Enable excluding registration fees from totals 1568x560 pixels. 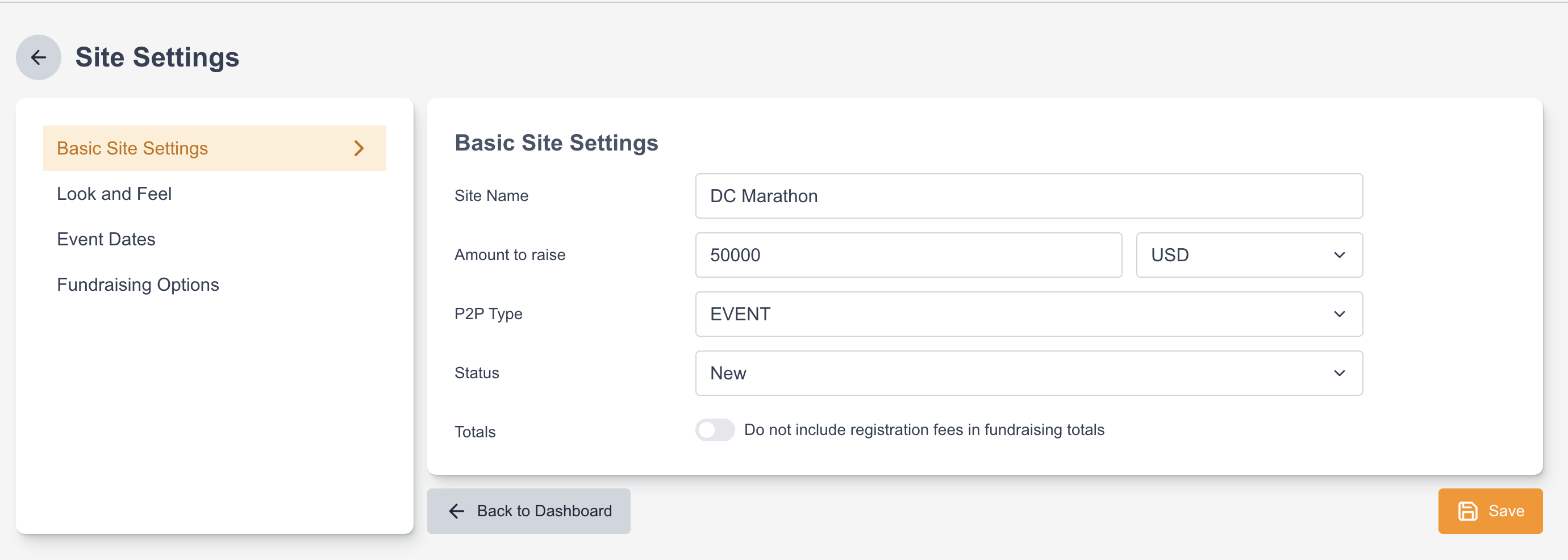[715, 430]
